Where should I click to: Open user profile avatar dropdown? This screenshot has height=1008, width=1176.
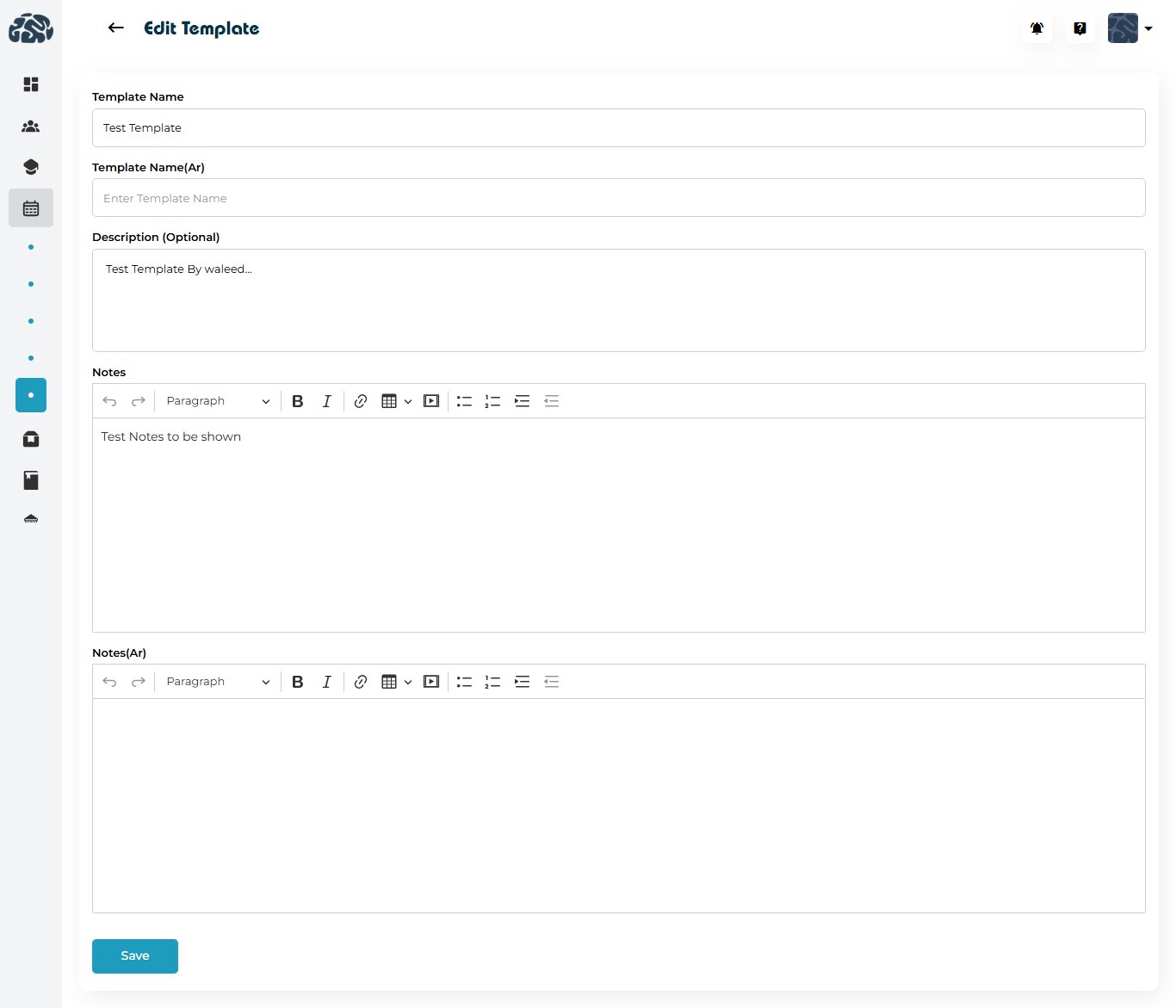click(1130, 28)
